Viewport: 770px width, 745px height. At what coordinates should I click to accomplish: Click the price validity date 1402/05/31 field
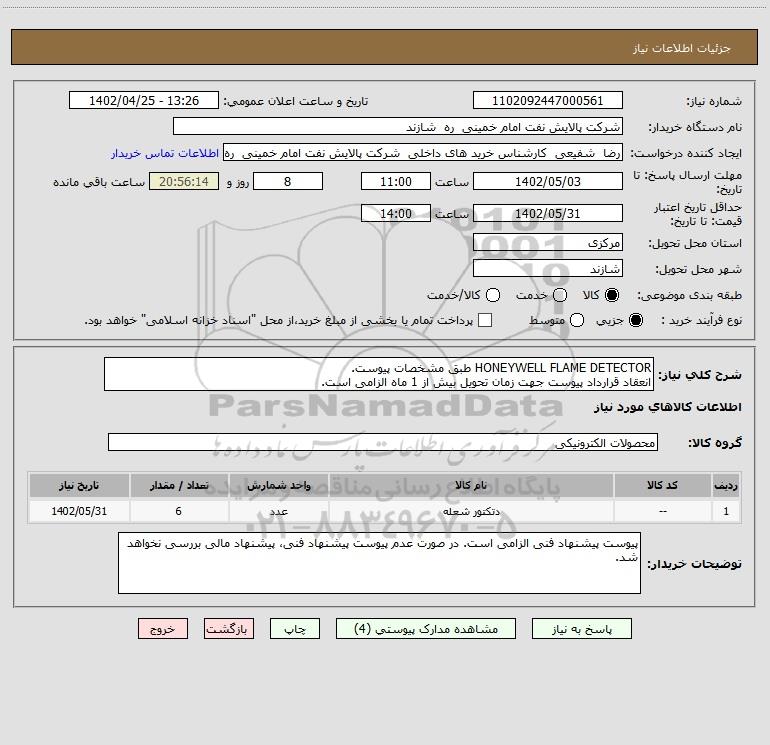[548, 213]
